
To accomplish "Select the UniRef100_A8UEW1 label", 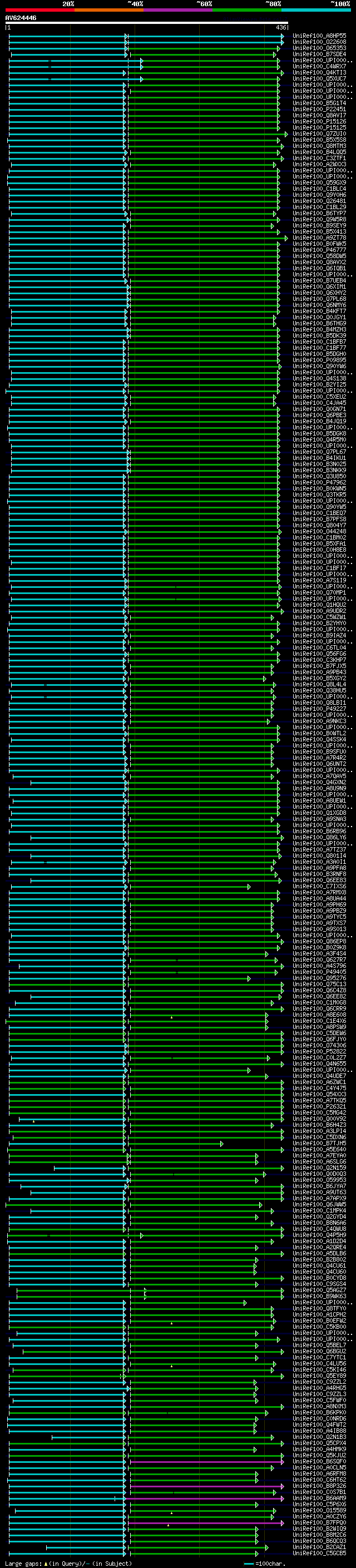I will [x=319, y=800].
